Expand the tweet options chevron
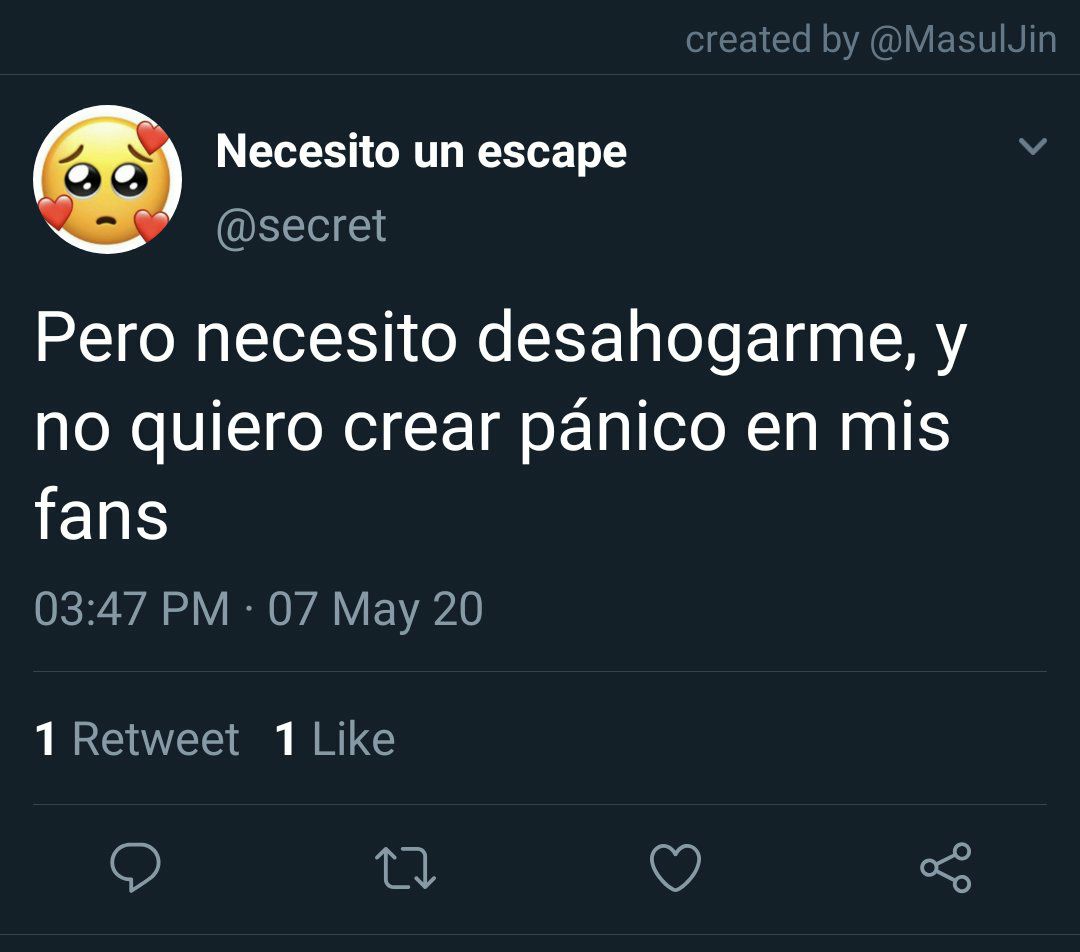Viewport: 1080px width, 952px height. 1032,146
